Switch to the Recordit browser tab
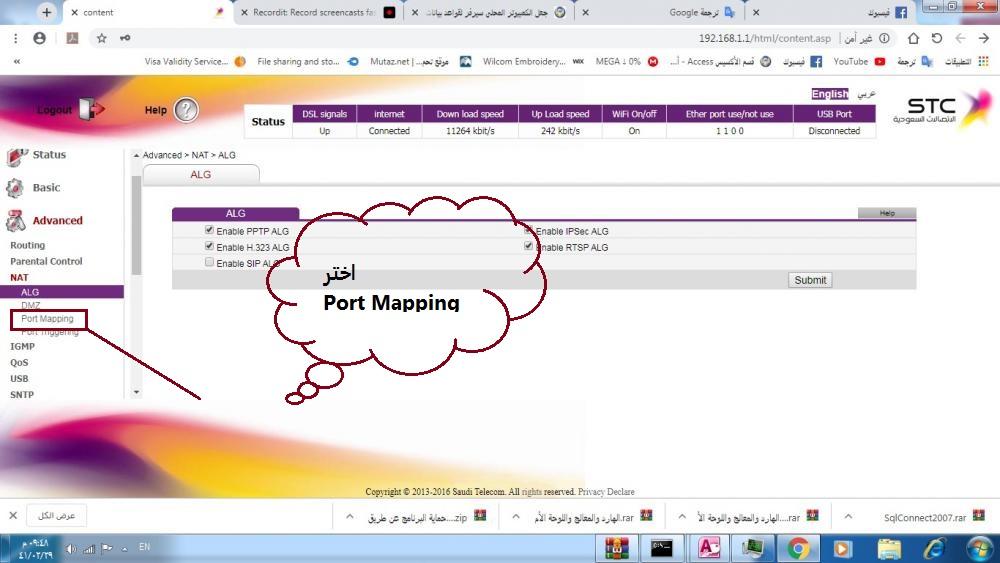This screenshot has height=563, width=1000. pyautogui.click(x=310, y=13)
